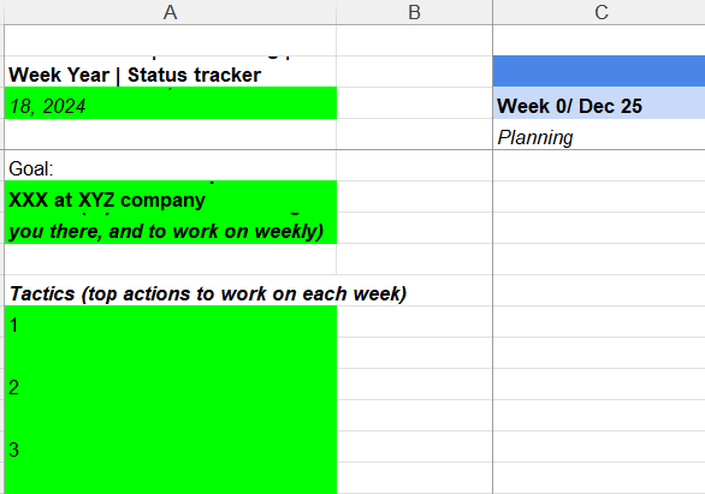Click the green cell numbered 3
The width and height of the screenshot is (705, 494).
click(x=170, y=447)
